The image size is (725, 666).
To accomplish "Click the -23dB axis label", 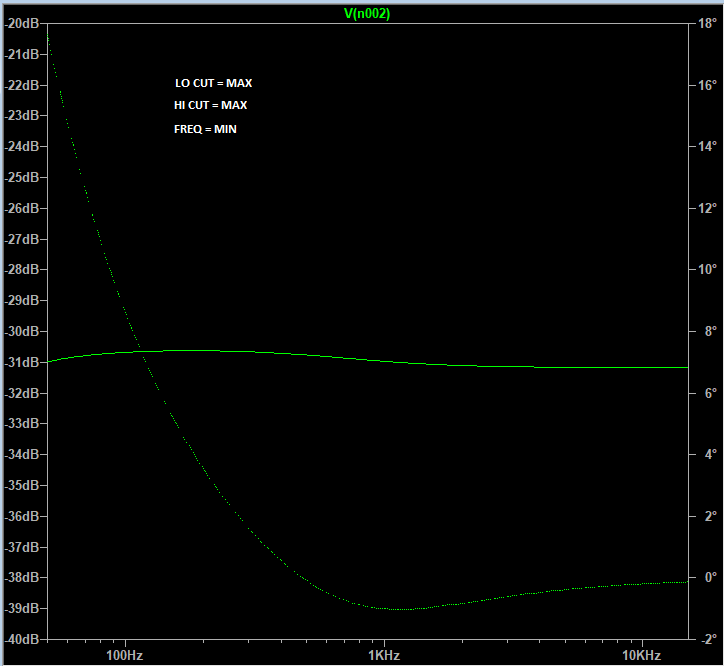I will (x=21, y=115).
